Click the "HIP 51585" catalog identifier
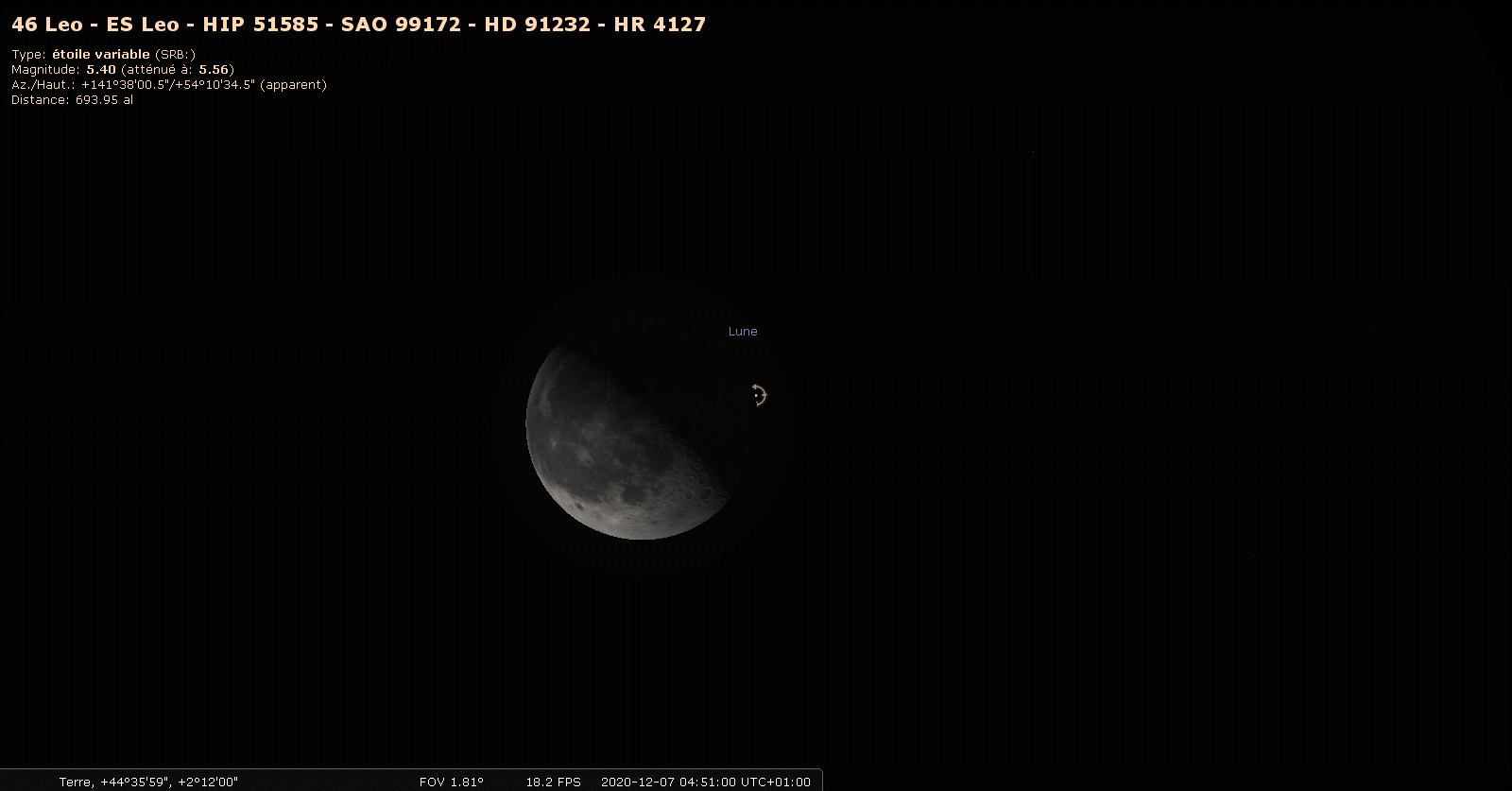The height and width of the screenshot is (791, 1512). 260,25
